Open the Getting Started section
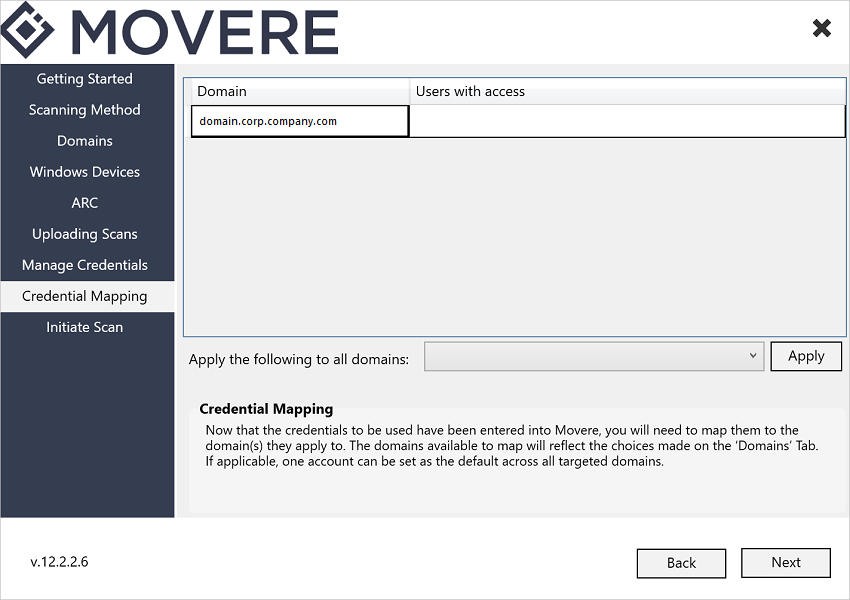 (x=85, y=79)
